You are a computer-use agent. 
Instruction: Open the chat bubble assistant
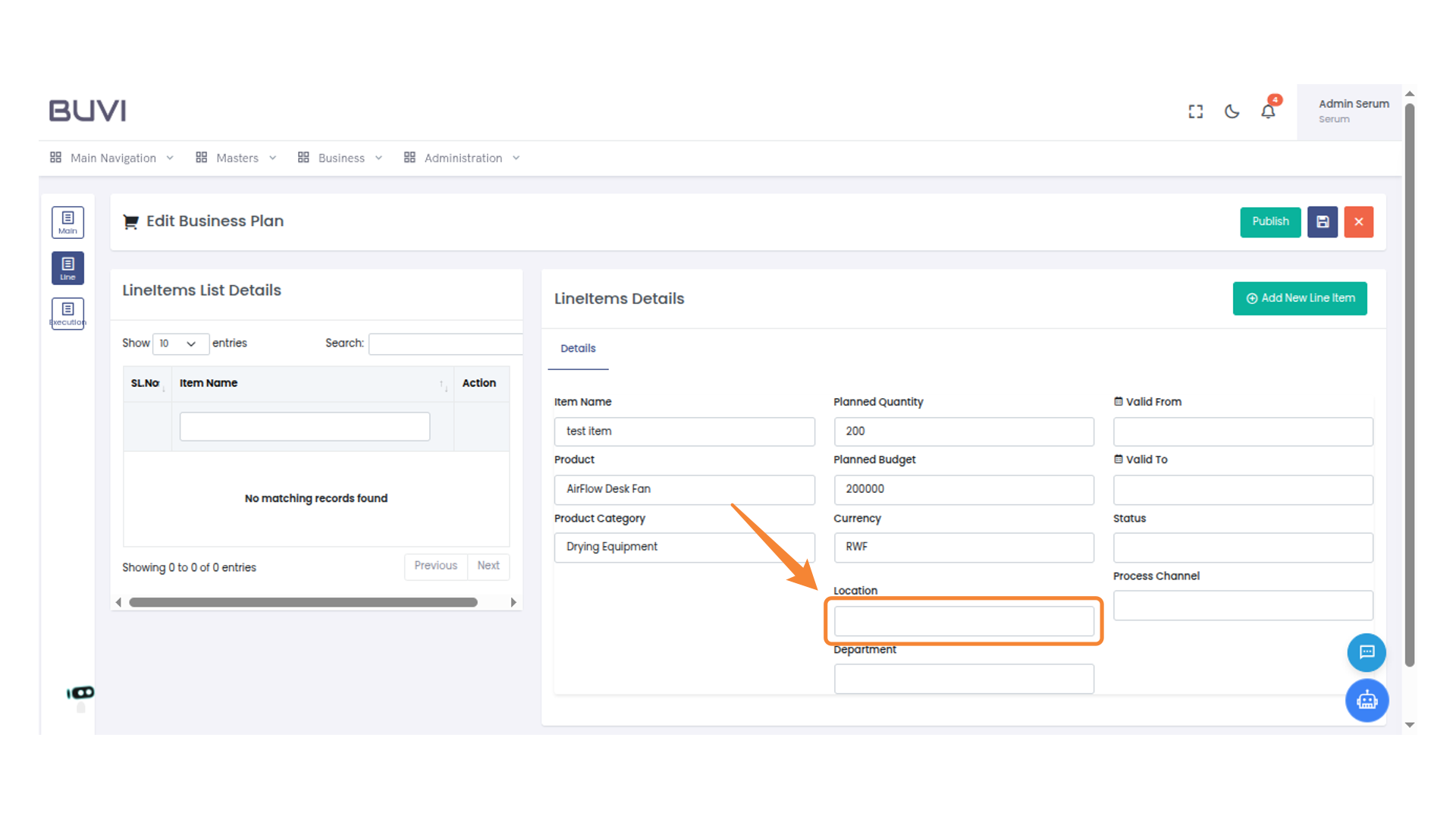1367,653
